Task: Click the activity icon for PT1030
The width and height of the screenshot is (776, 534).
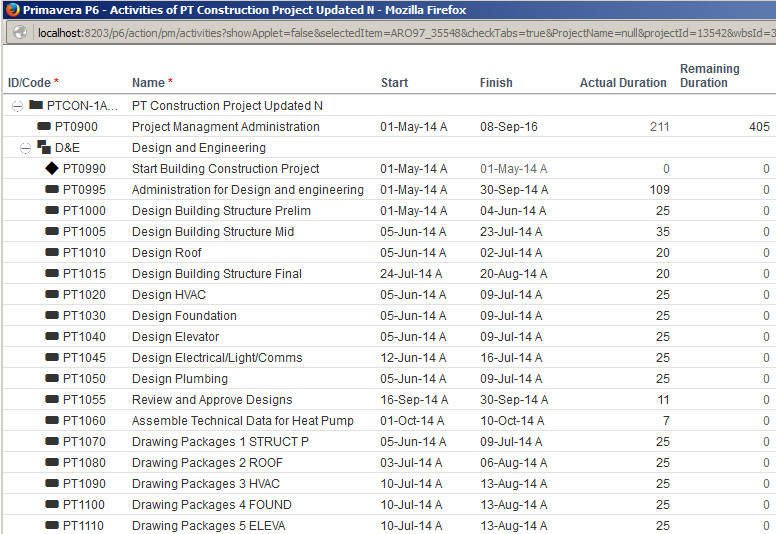Action: point(52,315)
